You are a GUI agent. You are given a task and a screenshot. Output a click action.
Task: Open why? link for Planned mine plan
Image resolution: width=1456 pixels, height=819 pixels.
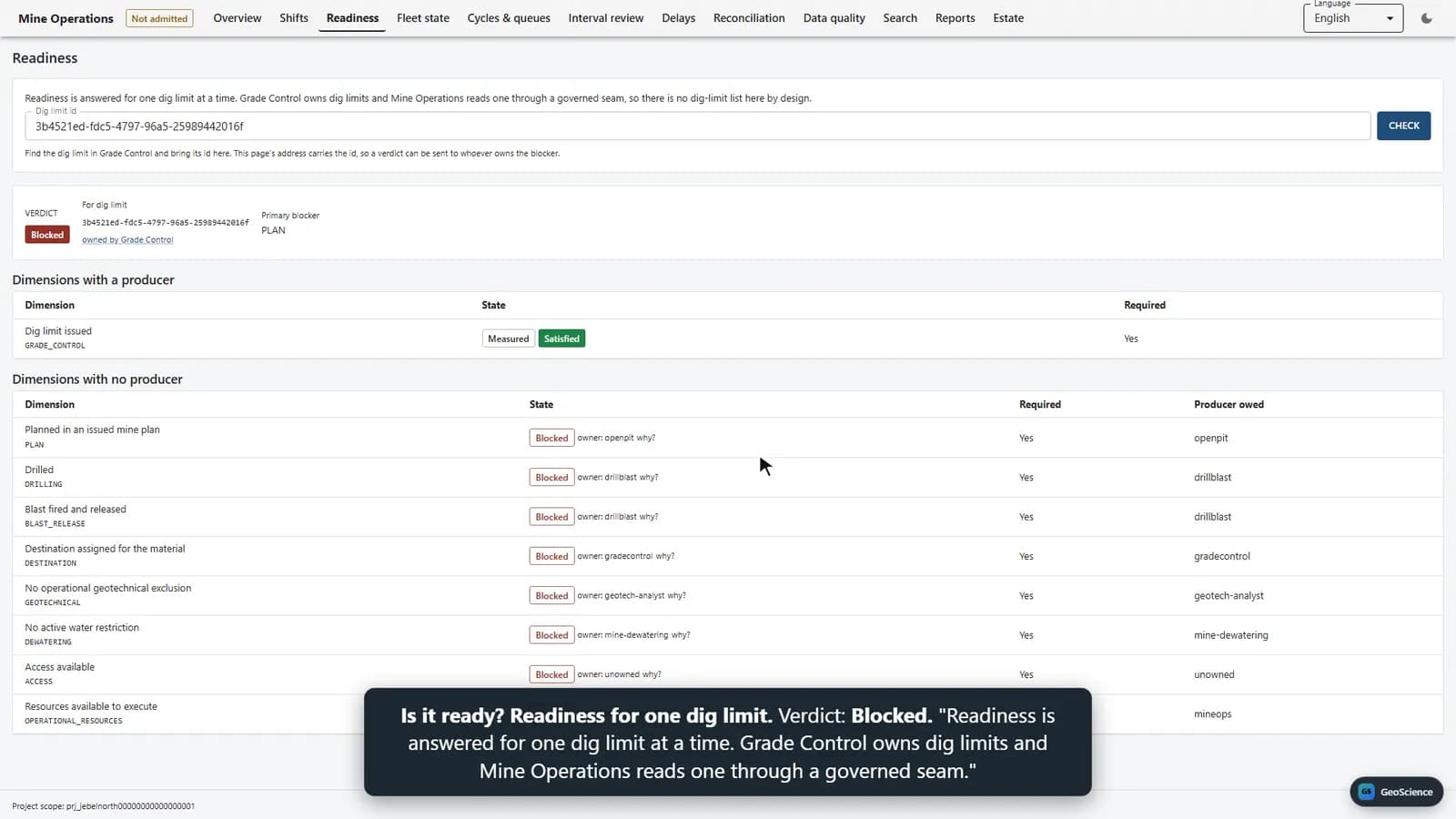tap(646, 438)
